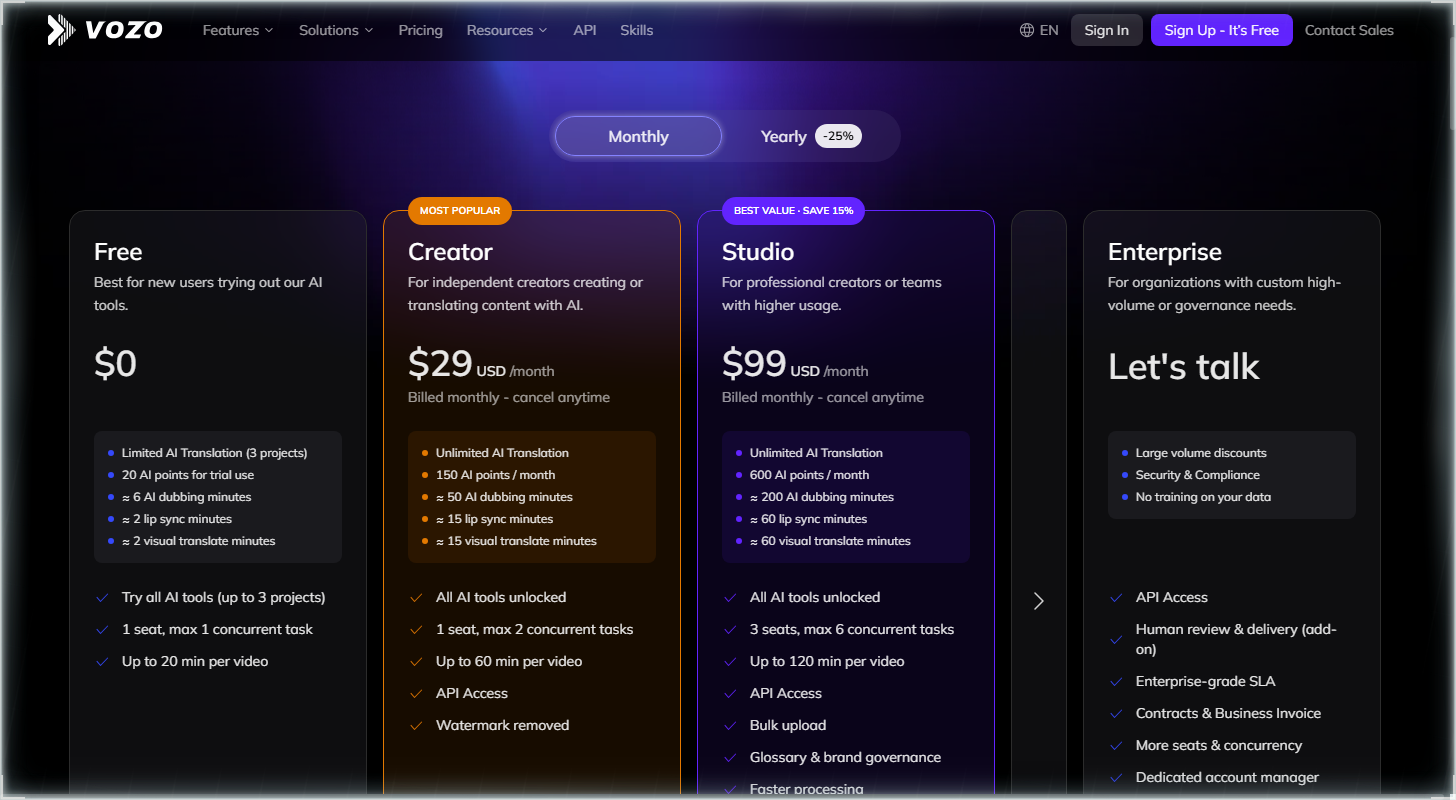
Task: Click the Studio plan title
Action: point(758,252)
